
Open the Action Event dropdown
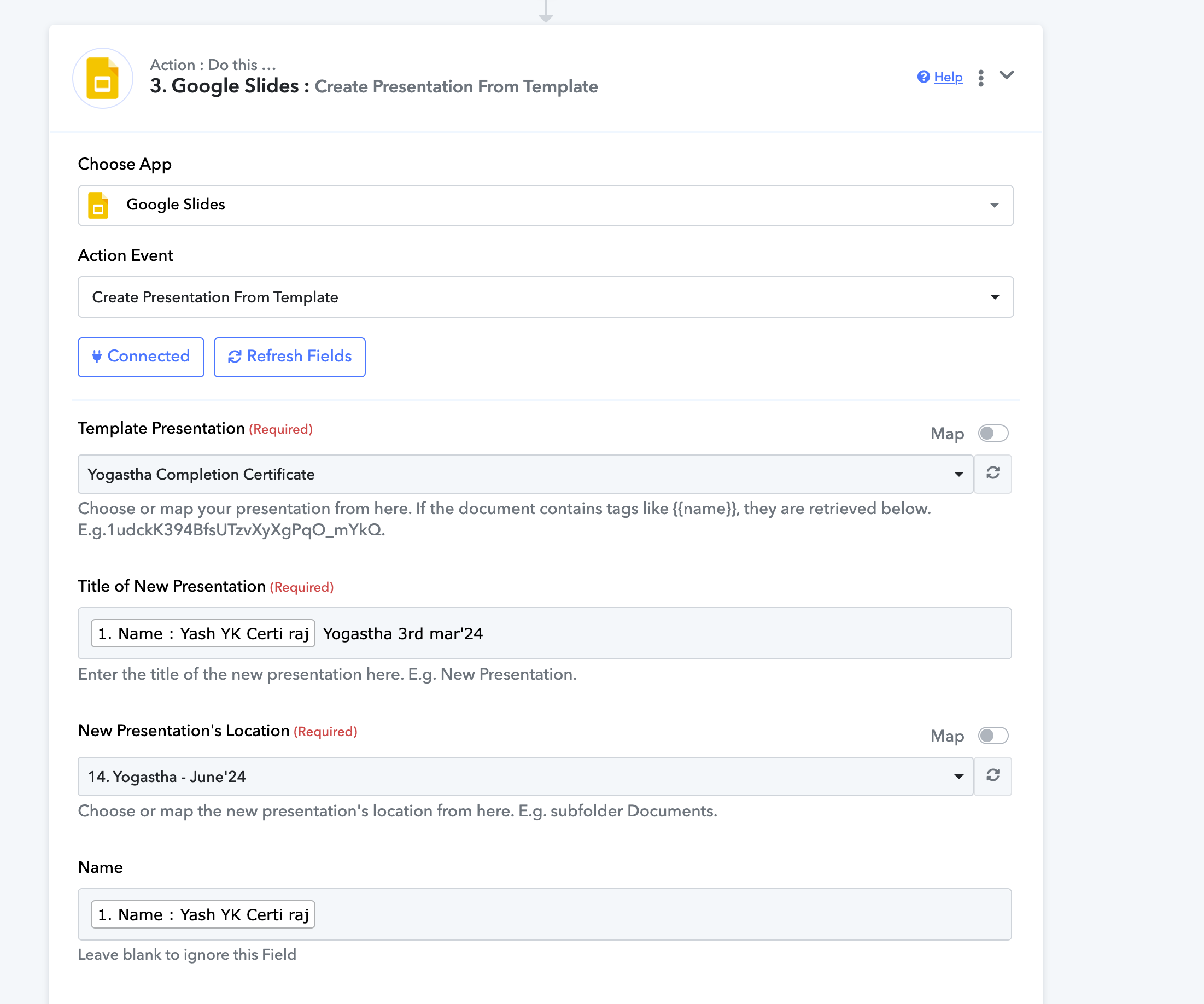(x=545, y=297)
